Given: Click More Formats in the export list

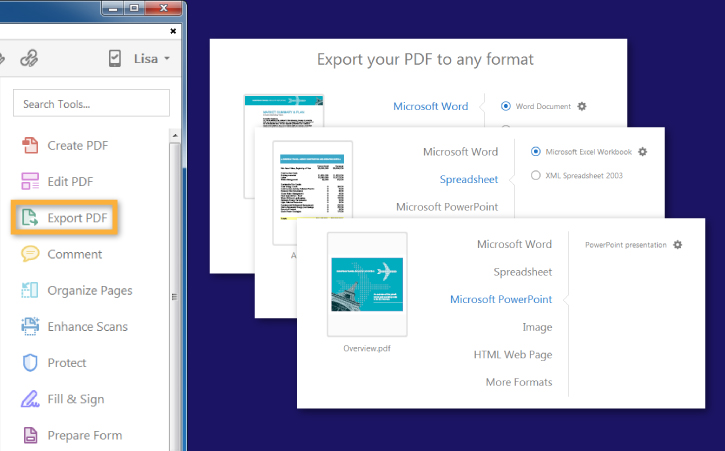Looking at the screenshot, I should pyautogui.click(x=518, y=382).
